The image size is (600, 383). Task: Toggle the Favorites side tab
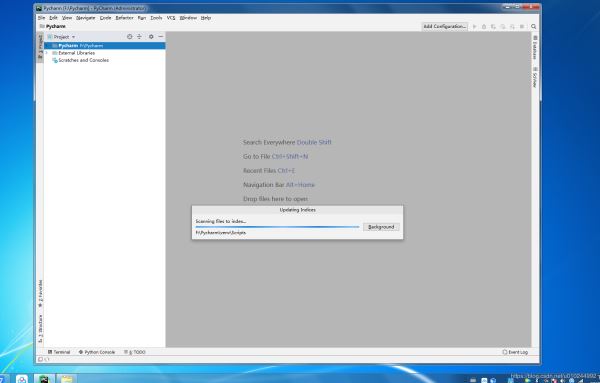(40, 293)
